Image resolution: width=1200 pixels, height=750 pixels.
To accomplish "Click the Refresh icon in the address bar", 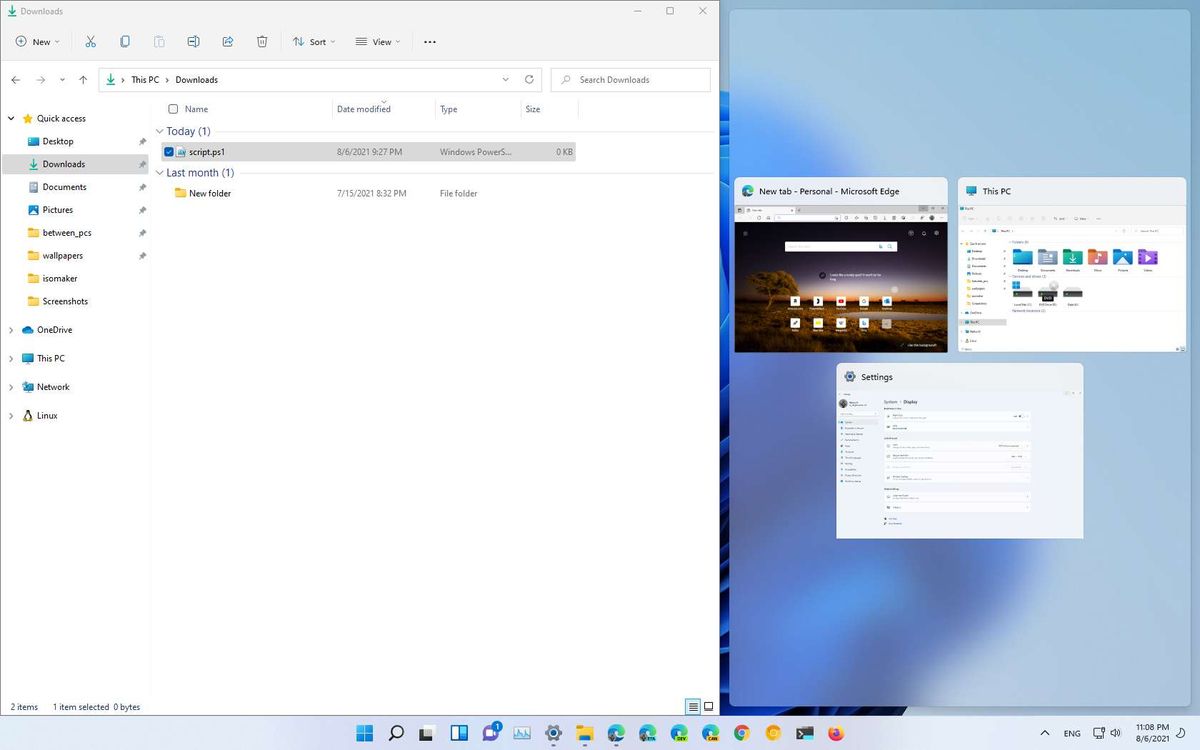I will pos(529,79).
